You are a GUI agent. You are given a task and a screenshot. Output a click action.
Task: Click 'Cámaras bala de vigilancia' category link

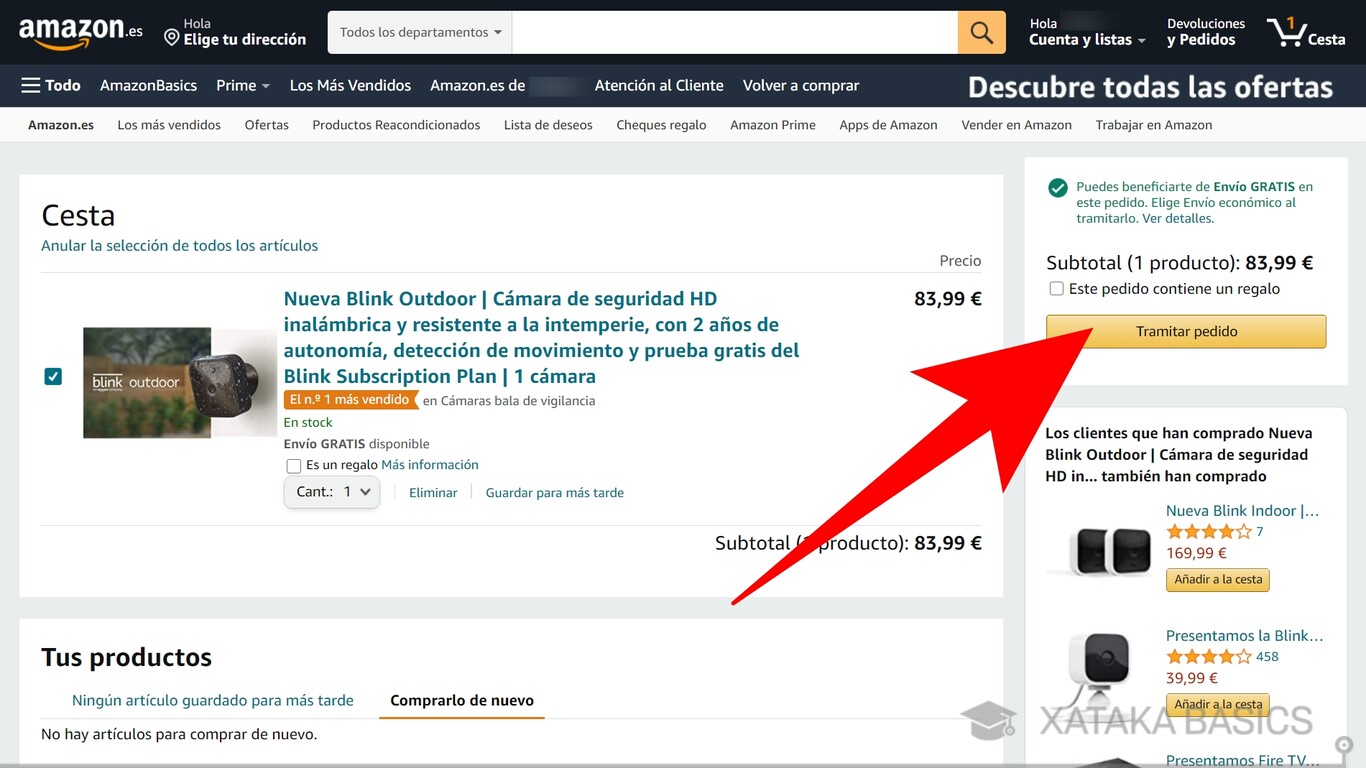518,401
